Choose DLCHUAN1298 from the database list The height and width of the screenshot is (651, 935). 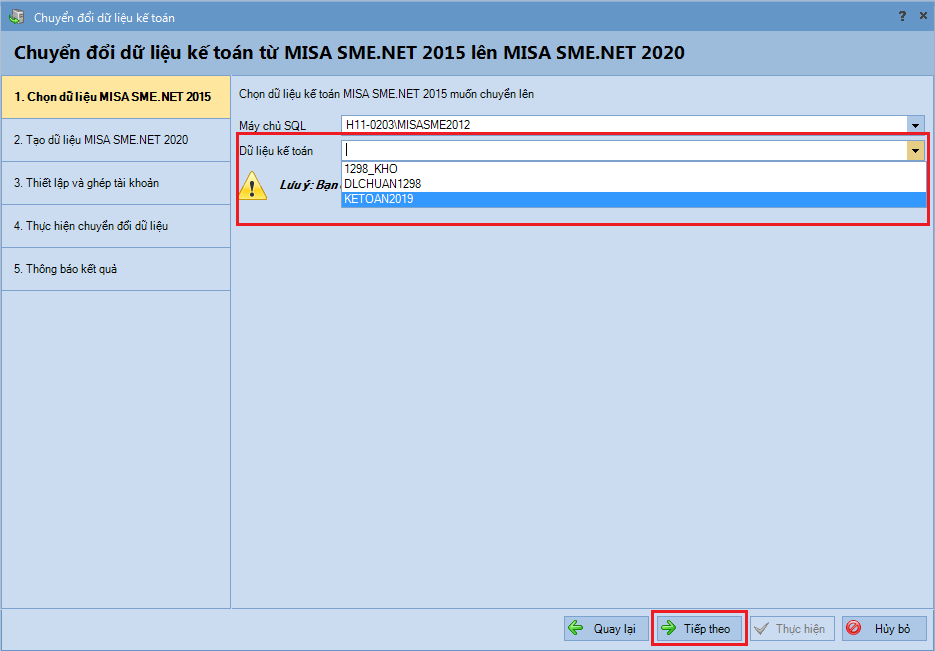pyautogui.click(x=633, y=184)
